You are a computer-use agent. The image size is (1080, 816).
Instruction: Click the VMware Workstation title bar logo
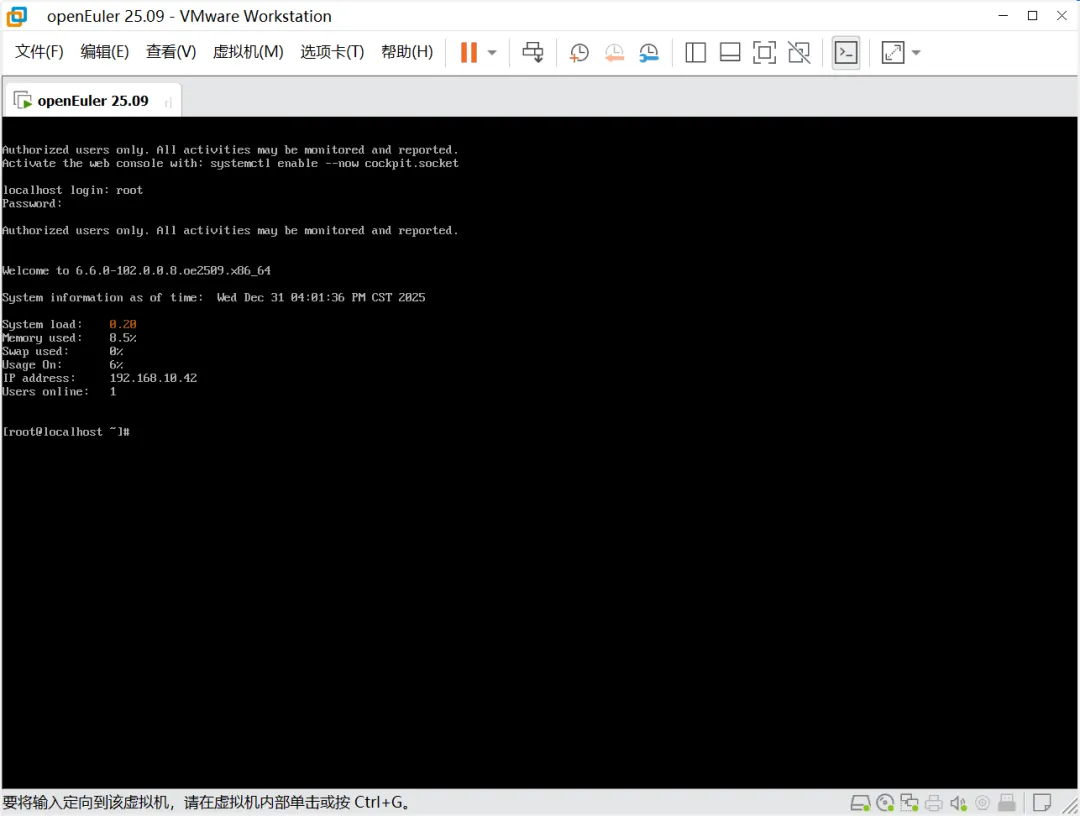17,16
